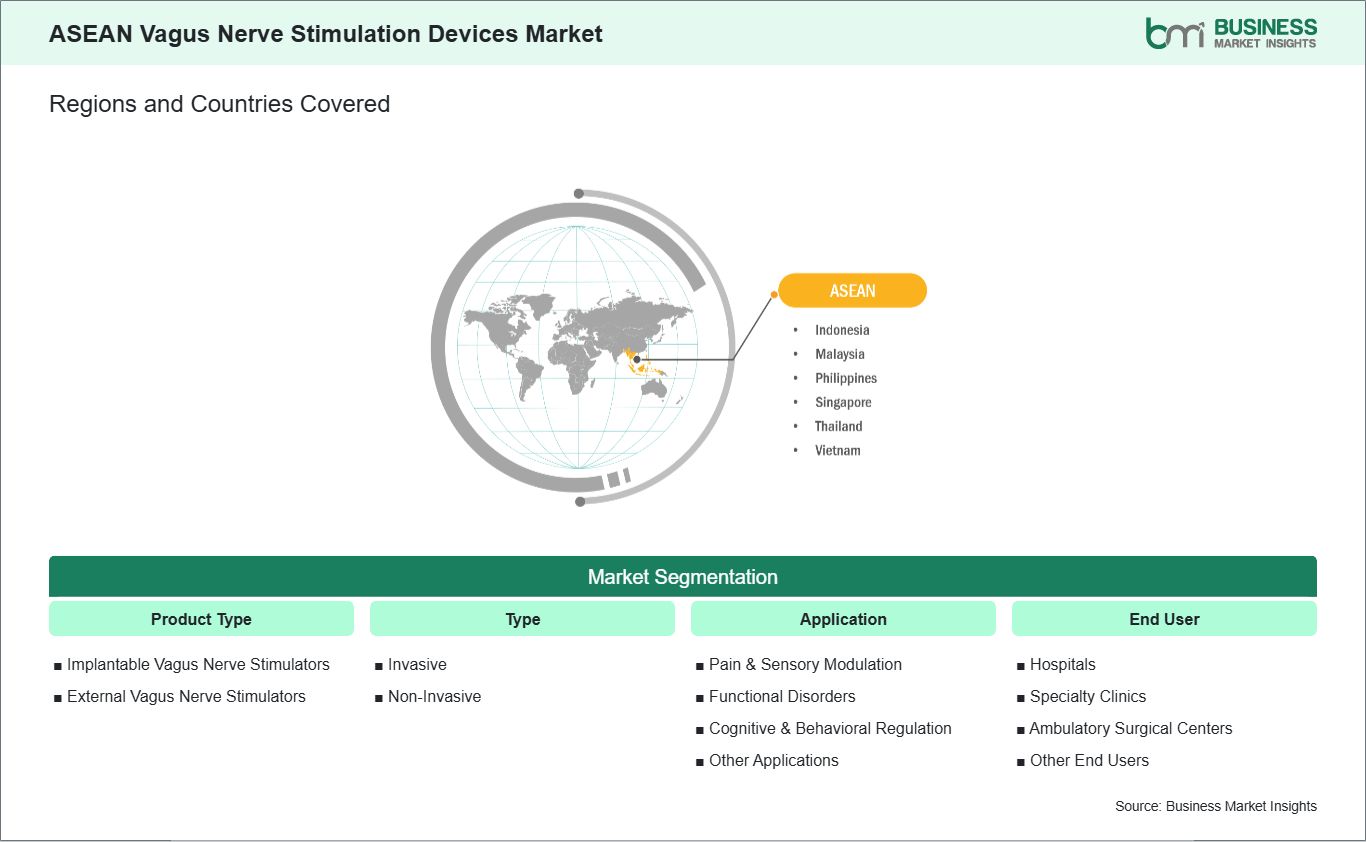This screenshot has width=1366, height=842.
Task: Click the dark dot atop the globe ring
Action: (579, 194)
